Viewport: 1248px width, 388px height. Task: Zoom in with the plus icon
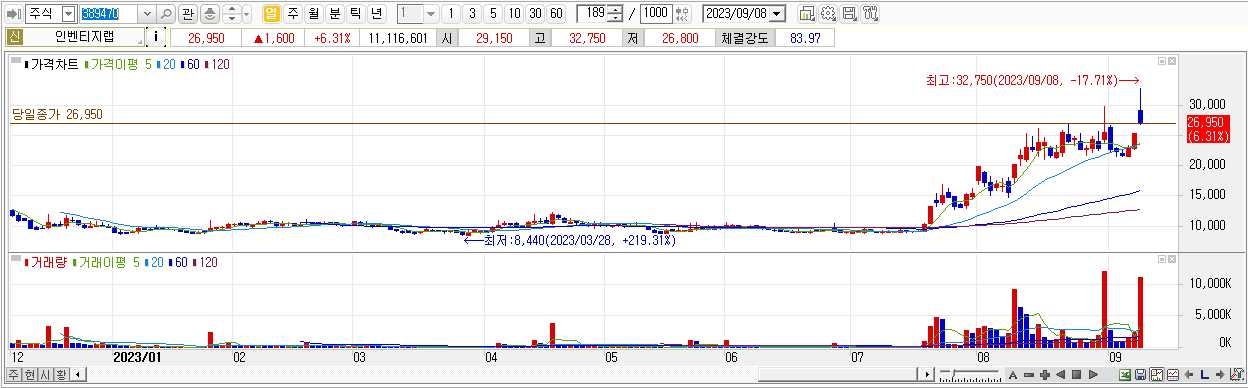click(1045, 375)
